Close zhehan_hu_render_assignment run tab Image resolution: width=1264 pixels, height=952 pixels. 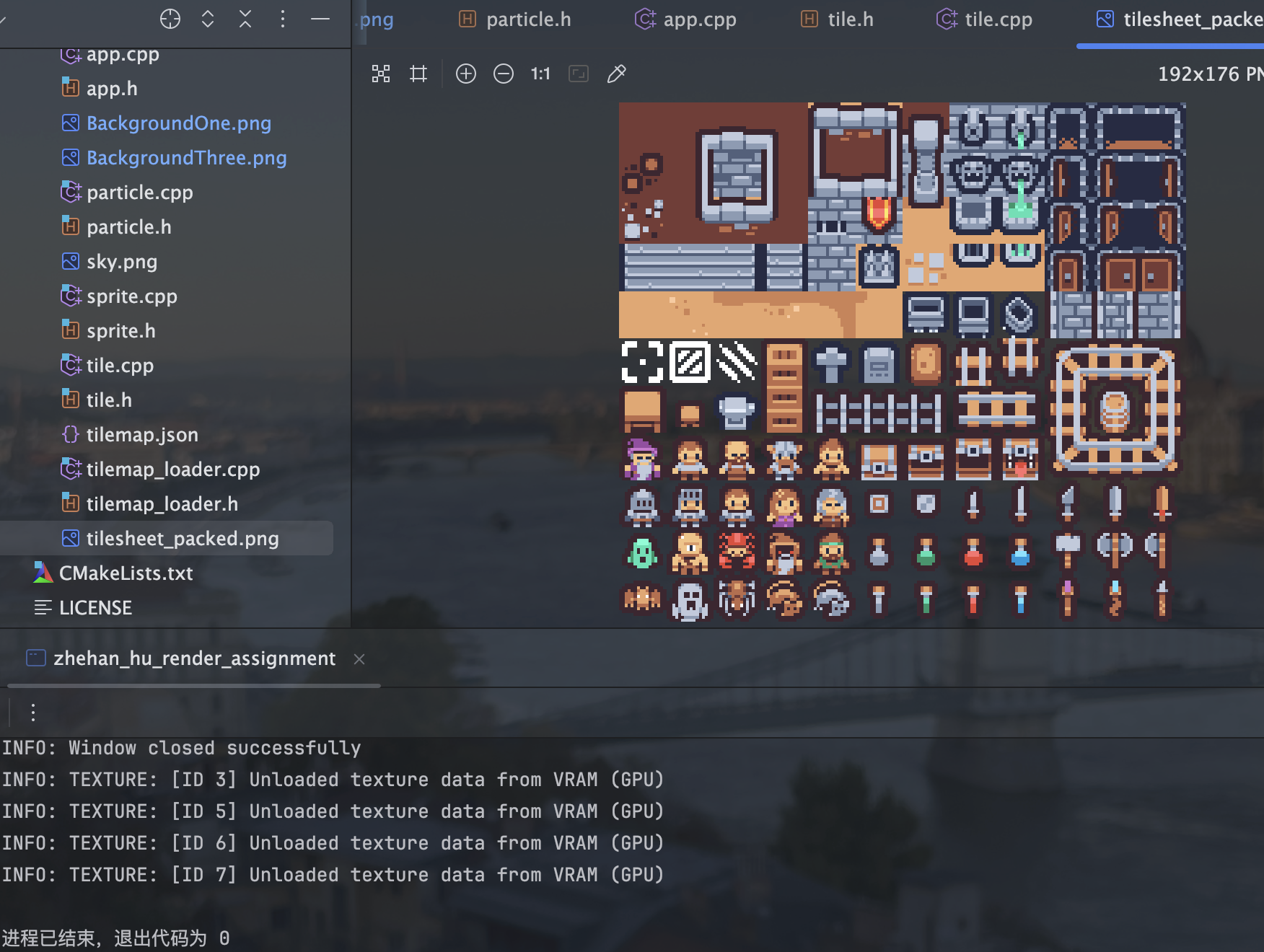[x=359, y=659]
